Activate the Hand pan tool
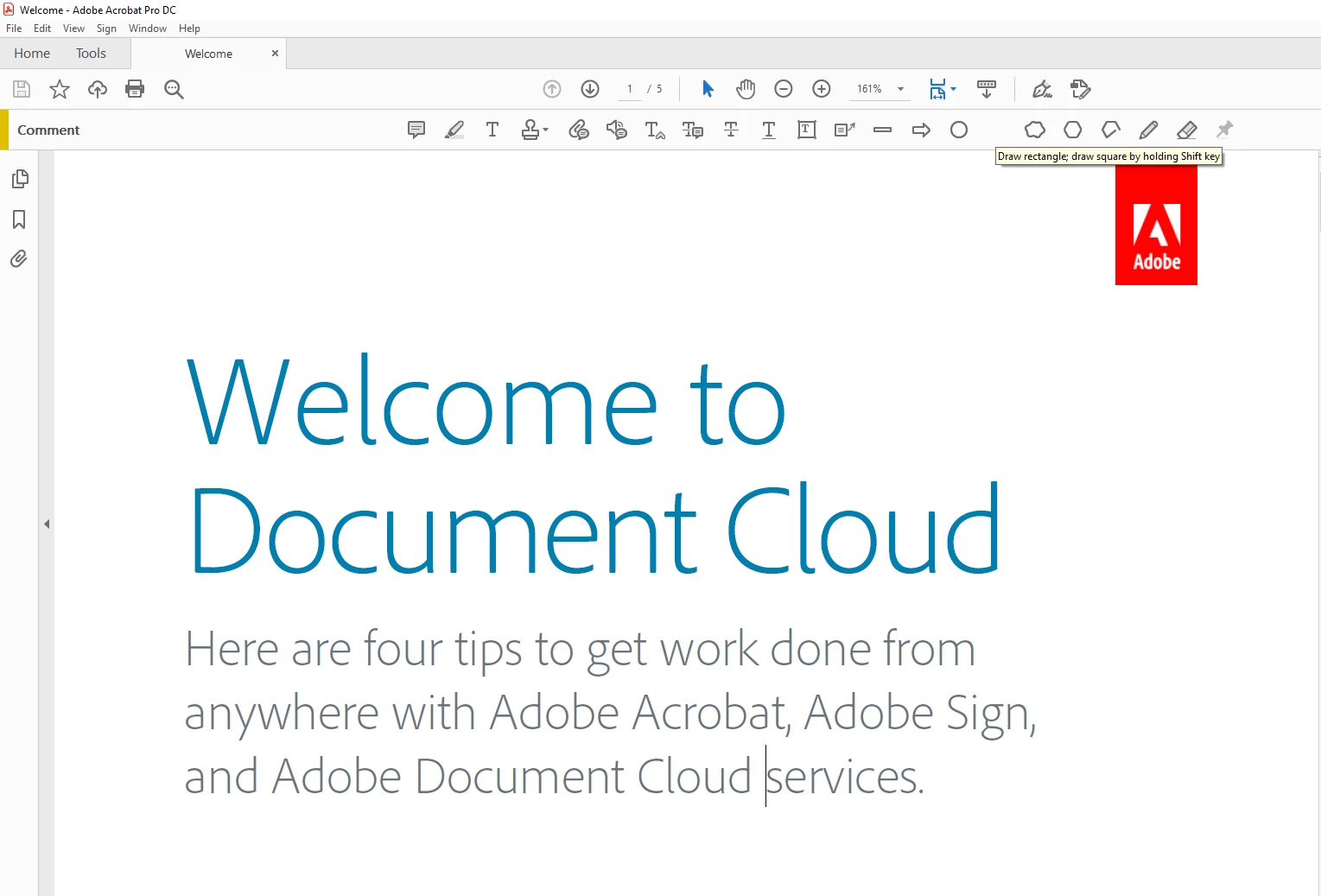This screenshot has height=896, width=1321. (746, 89)
